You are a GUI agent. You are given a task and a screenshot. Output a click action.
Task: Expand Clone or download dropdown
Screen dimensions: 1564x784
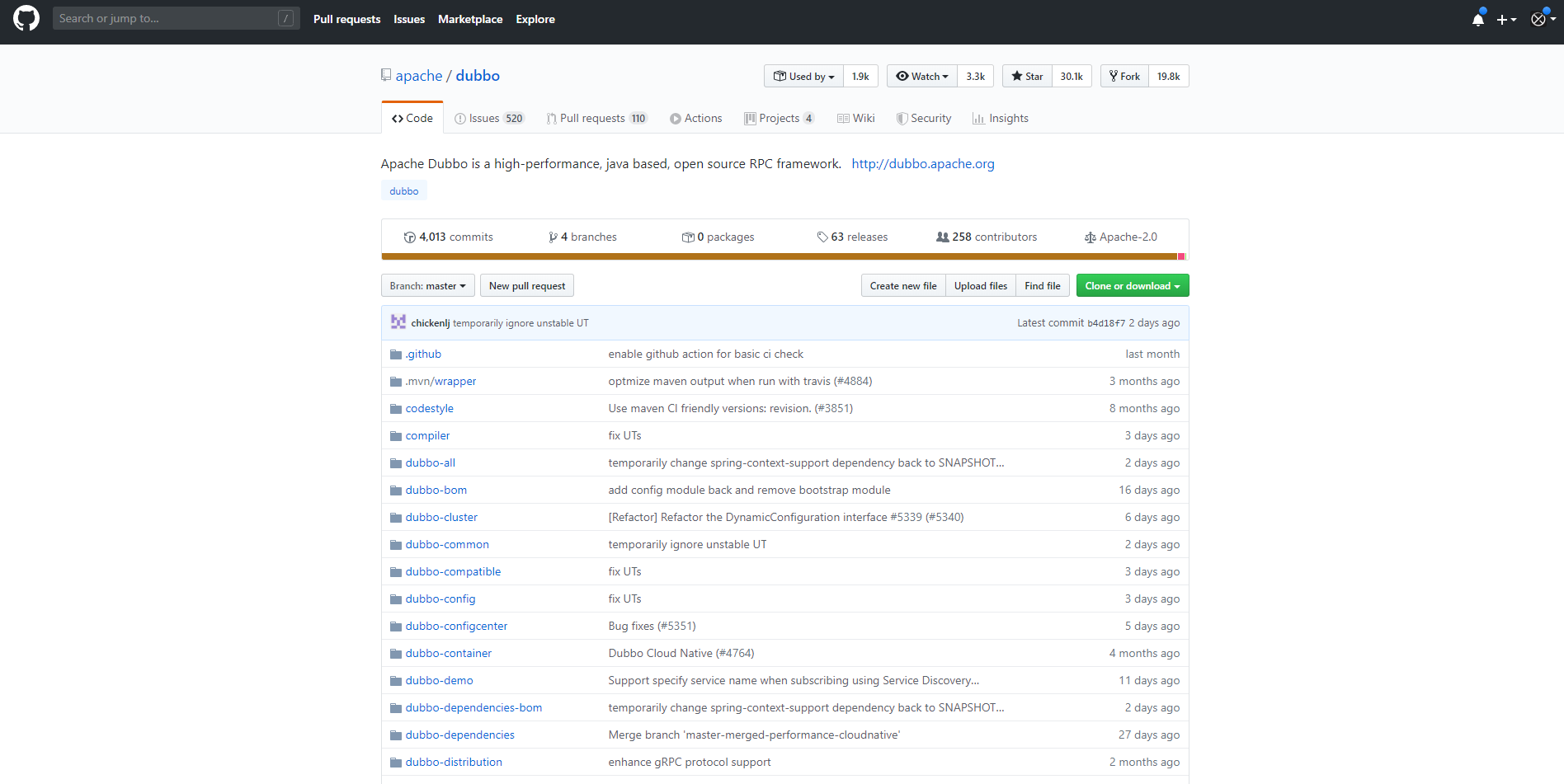1133,286
